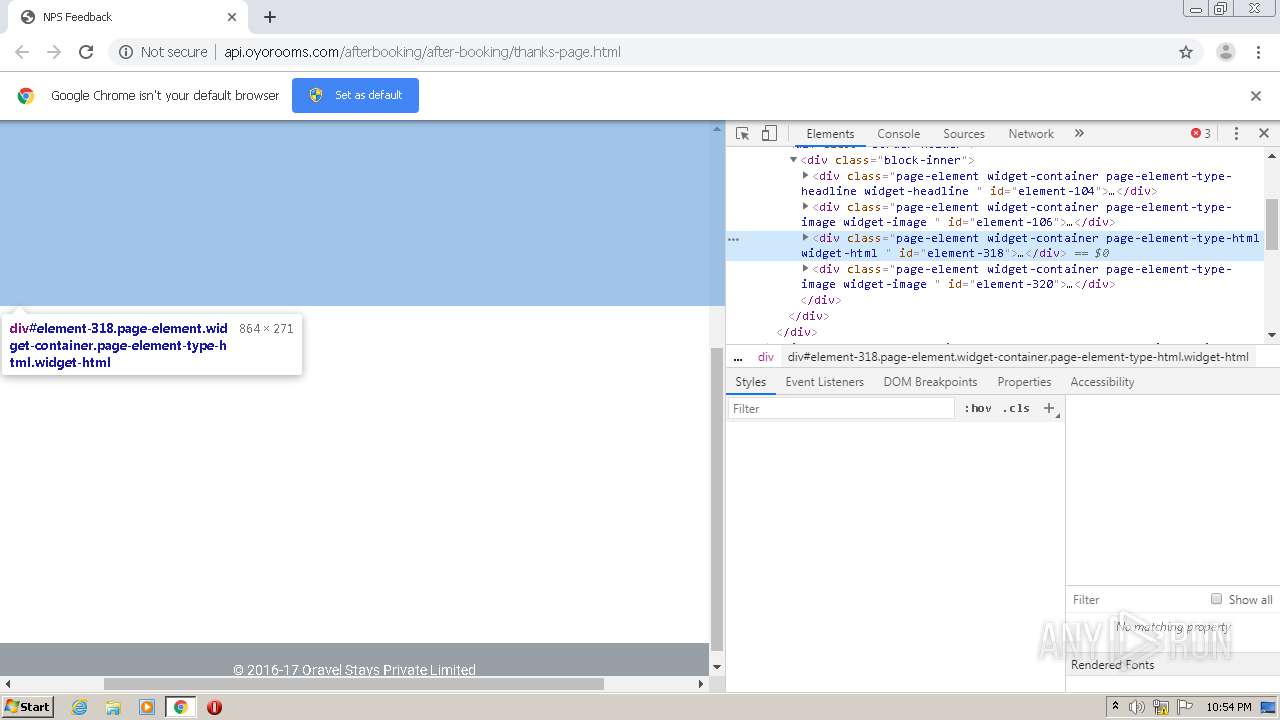
Task: Click the taskbar clock 10:54 PM
Action: point(1229,707)
